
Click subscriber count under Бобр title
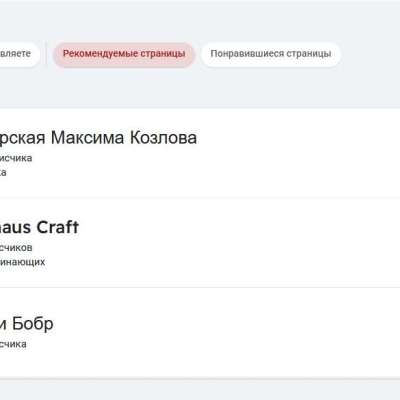tap(13, 344)
